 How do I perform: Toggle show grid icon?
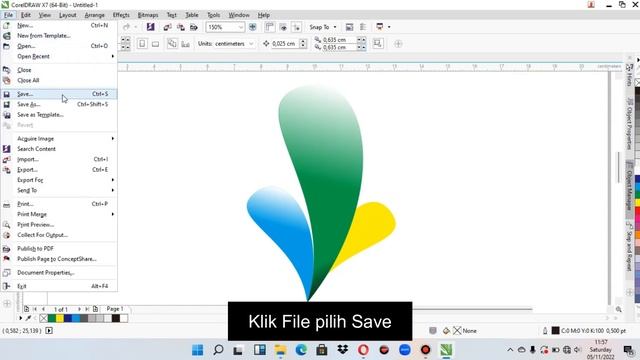coord(283,27)
